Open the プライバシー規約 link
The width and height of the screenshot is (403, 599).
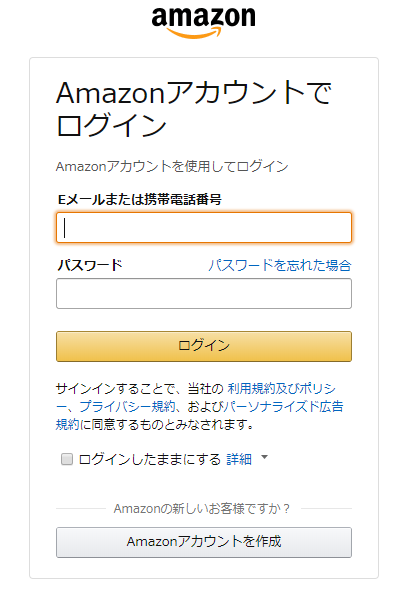tap(127, 406)
